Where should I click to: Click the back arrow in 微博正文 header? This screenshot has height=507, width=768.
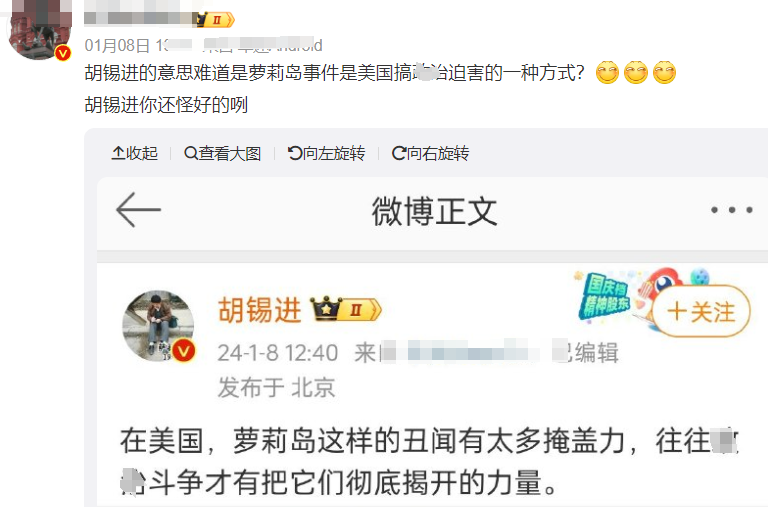pos(138,210)
